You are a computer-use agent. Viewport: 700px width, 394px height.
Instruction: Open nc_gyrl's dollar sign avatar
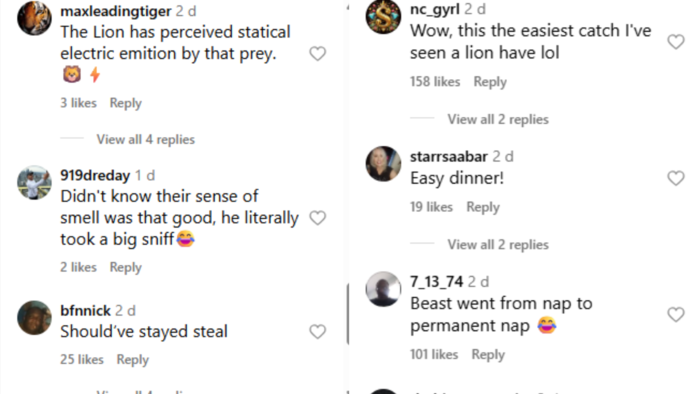pyautogui.click(x=383, y=17)
